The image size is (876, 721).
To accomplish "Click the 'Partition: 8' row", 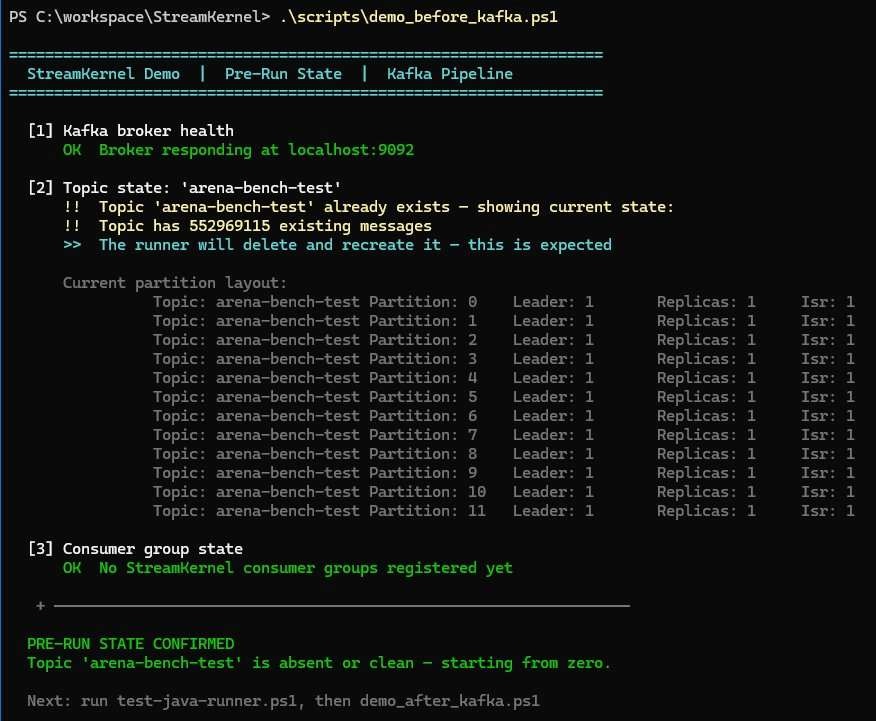I will click(503, 453).
